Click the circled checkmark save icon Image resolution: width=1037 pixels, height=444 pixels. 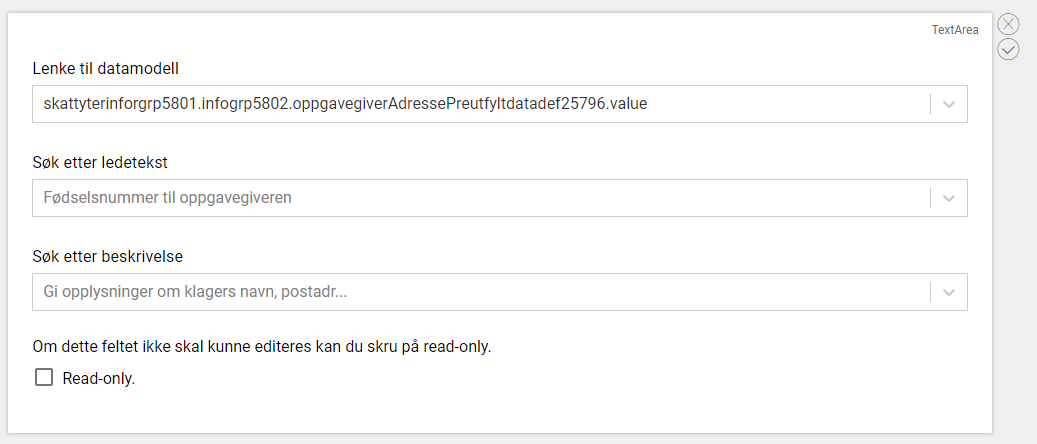click(x=1008, y=50)
